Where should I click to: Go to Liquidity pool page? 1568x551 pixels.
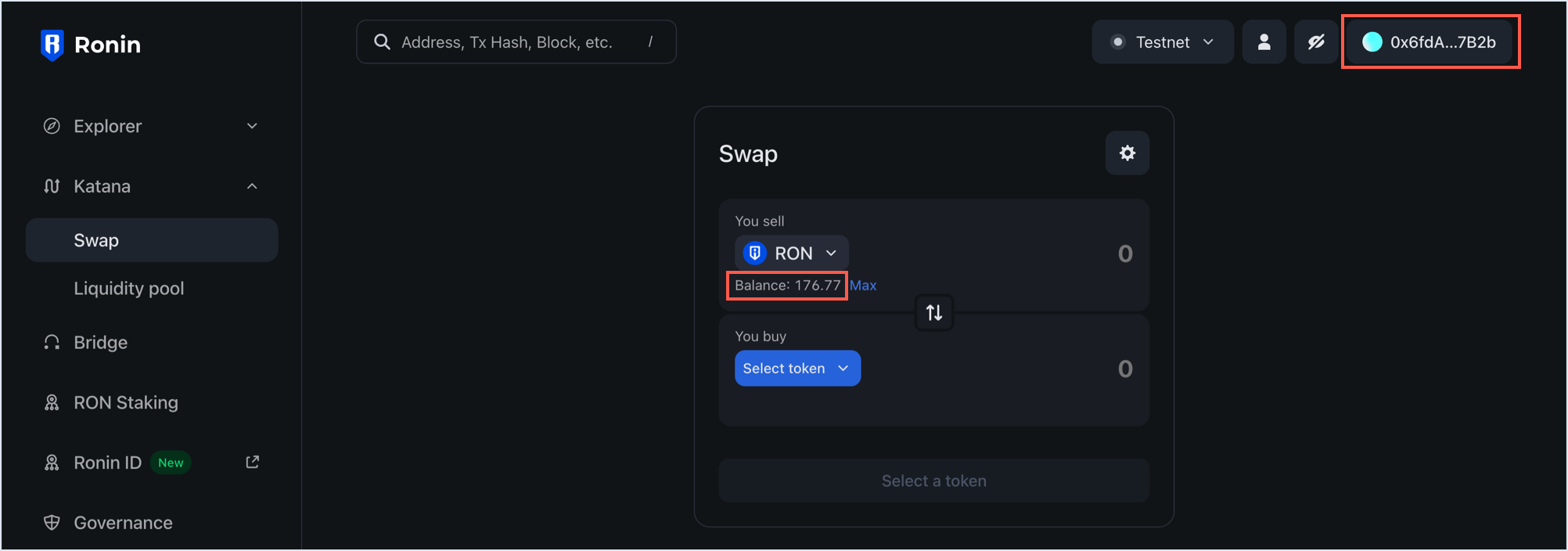coord(129,289)
